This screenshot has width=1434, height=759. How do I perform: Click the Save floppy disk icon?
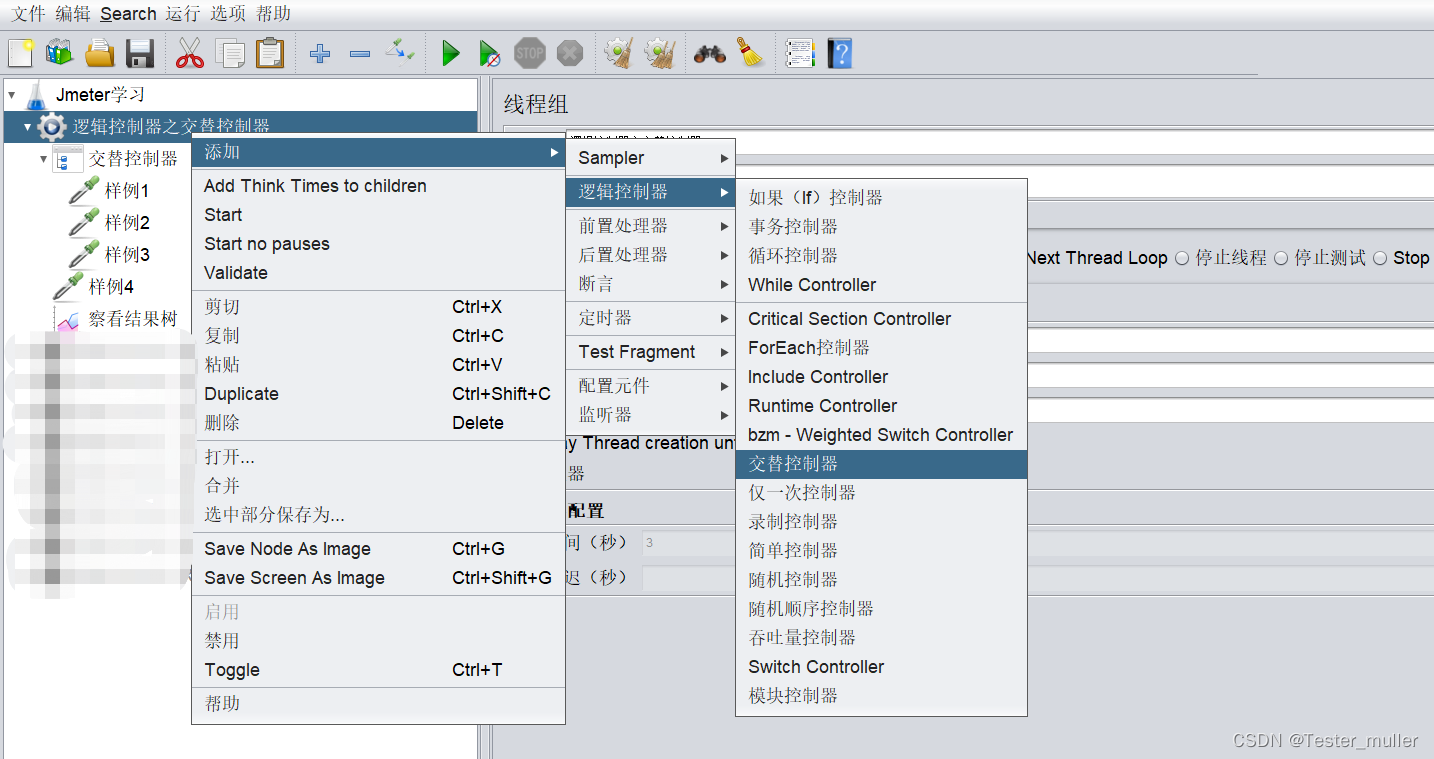tap(140, 53)
